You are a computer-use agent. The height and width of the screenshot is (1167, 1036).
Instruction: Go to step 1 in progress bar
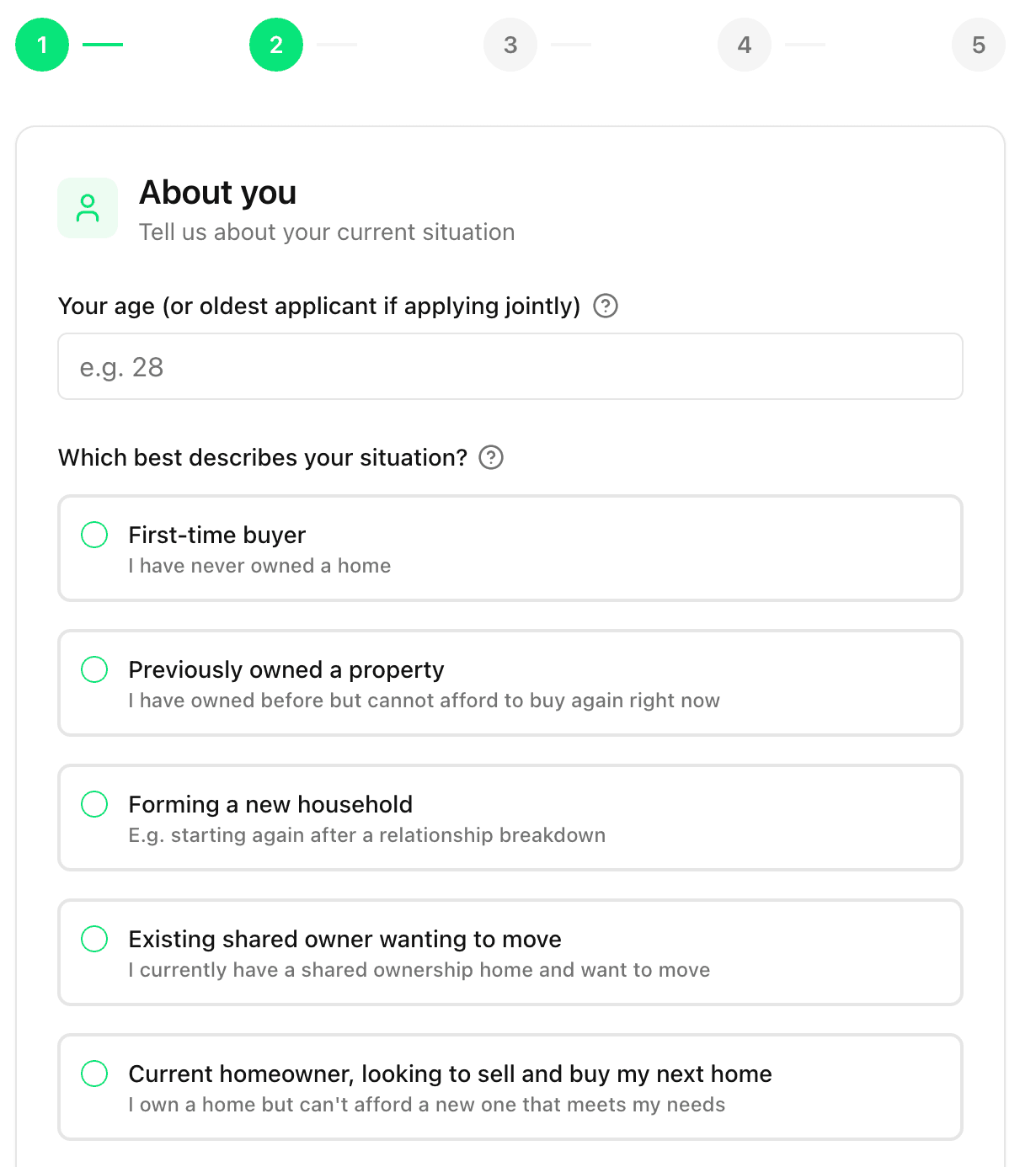pos(42,45)
